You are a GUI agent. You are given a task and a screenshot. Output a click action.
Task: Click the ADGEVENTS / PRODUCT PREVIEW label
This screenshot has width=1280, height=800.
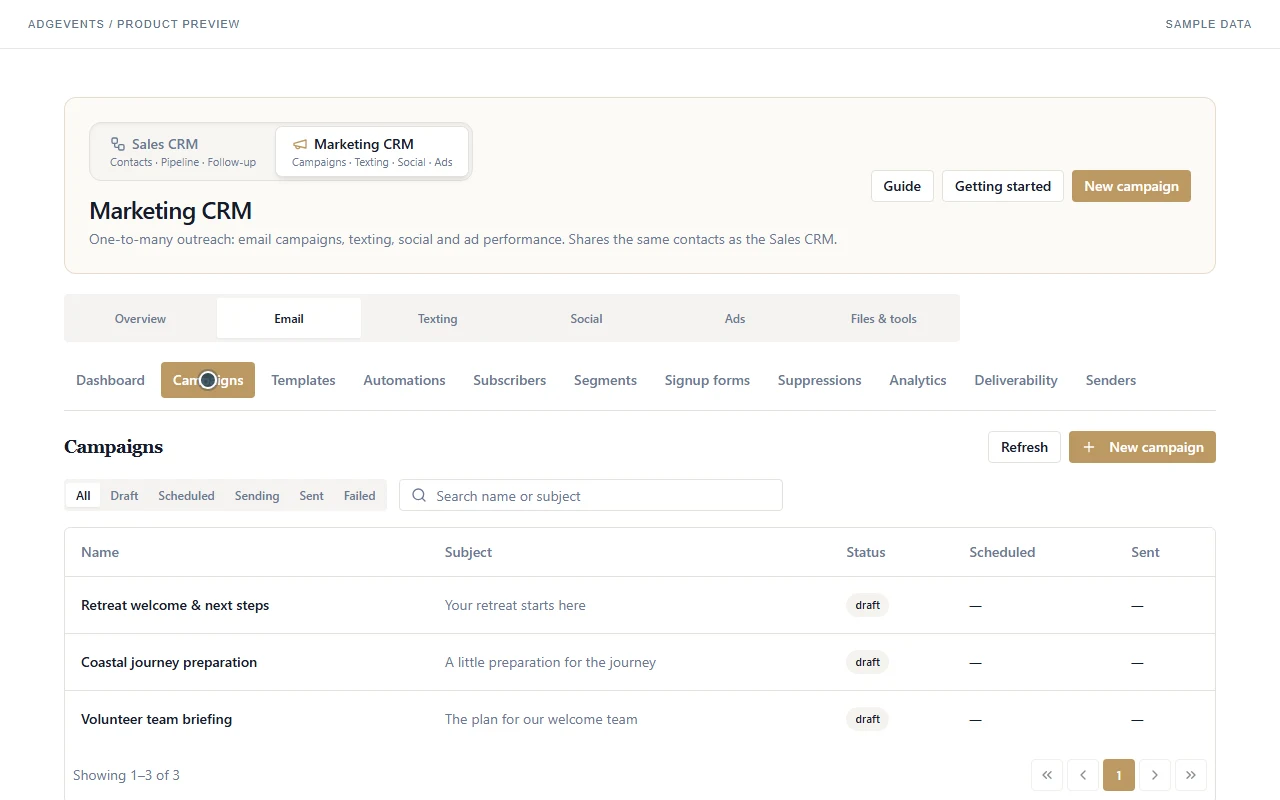pos(134,24)
